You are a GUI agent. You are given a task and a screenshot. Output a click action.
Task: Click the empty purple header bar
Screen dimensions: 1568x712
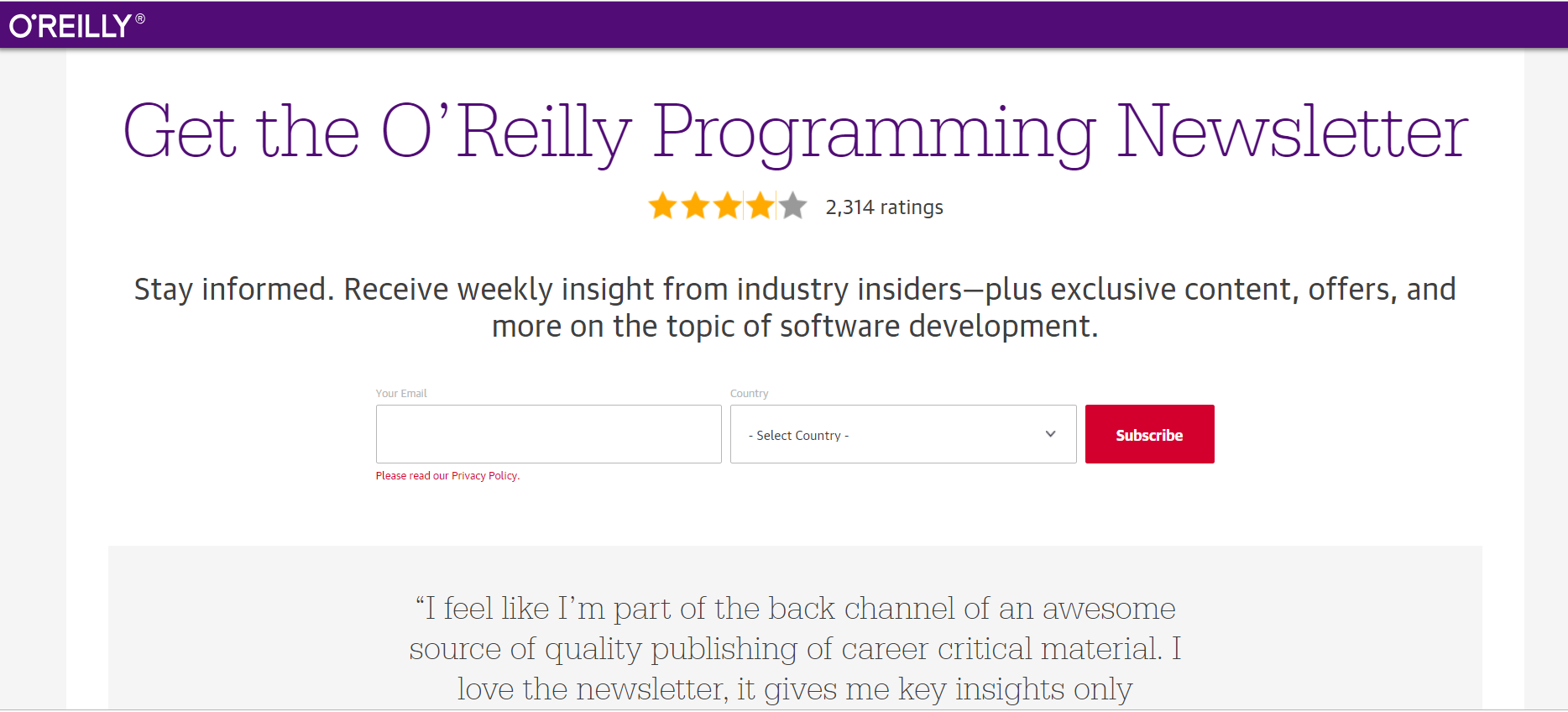839,25
